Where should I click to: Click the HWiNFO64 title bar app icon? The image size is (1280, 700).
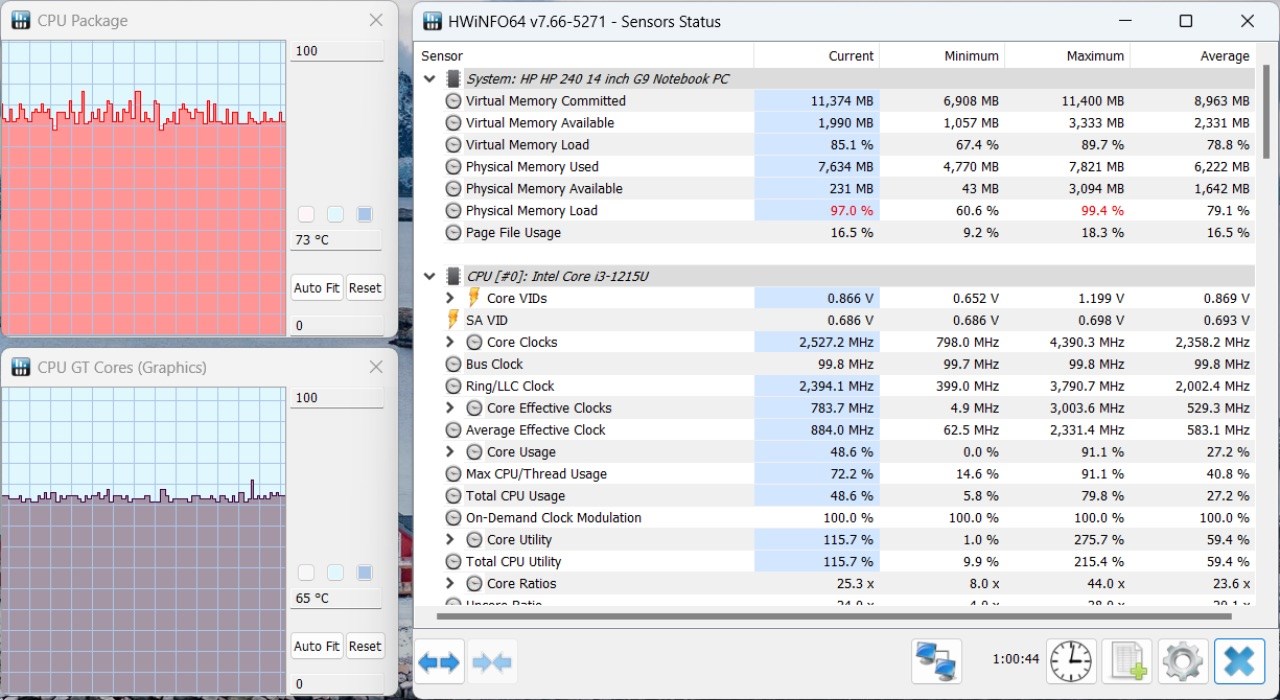click(x=432, y=21)
